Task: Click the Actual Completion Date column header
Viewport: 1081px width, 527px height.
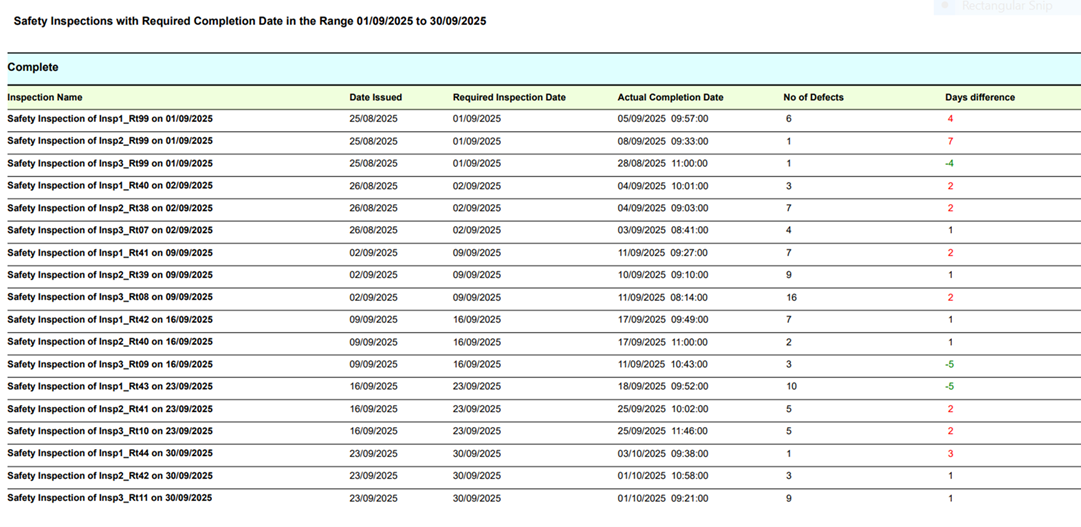Action: point(670,98)
